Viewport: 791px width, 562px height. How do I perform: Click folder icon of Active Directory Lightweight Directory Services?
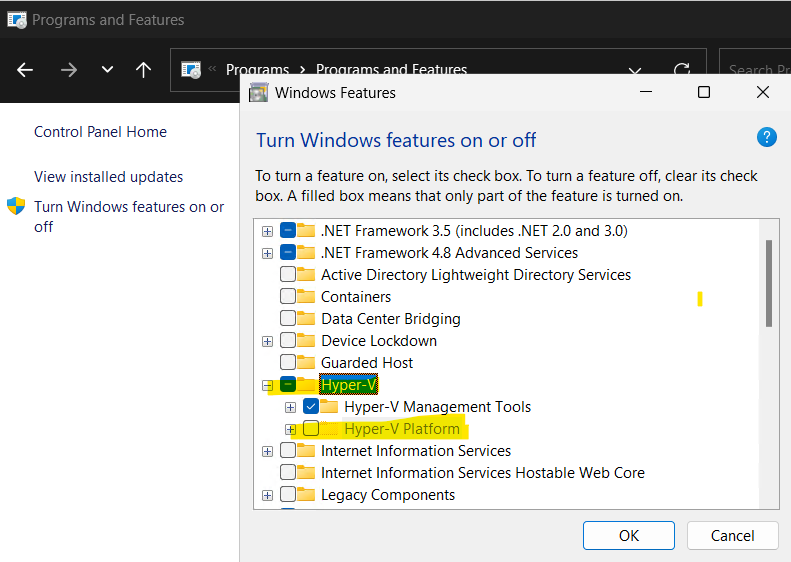[x=306, y=274]
